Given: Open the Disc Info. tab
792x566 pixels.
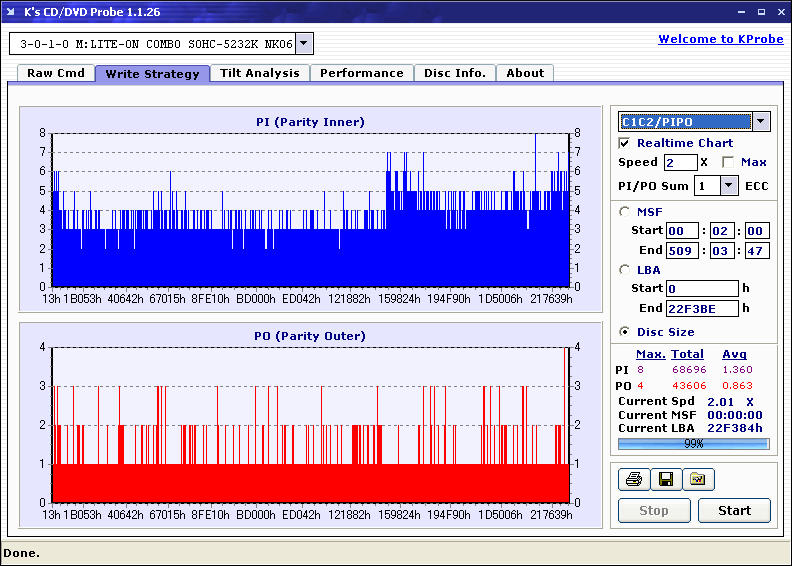Looking at the screenshot, I should click(x=454, y=73).
